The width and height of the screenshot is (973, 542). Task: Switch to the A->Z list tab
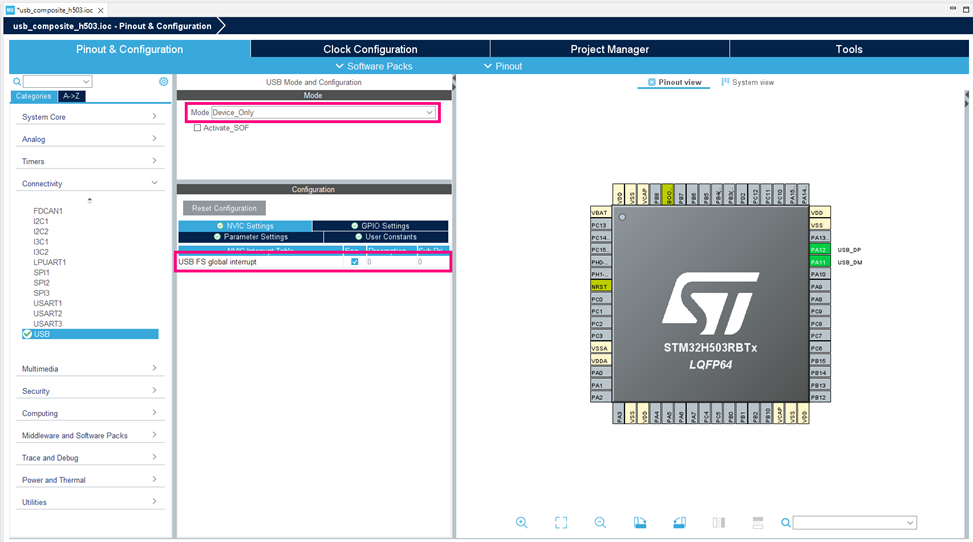tap(71, 96)
